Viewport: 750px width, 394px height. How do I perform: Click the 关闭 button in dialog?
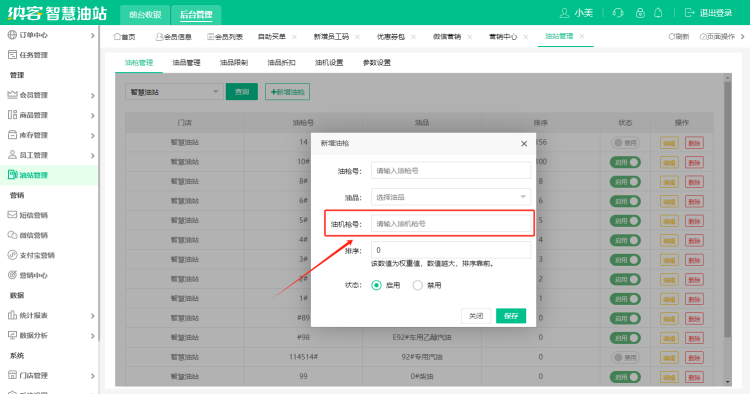coord(476,316)
